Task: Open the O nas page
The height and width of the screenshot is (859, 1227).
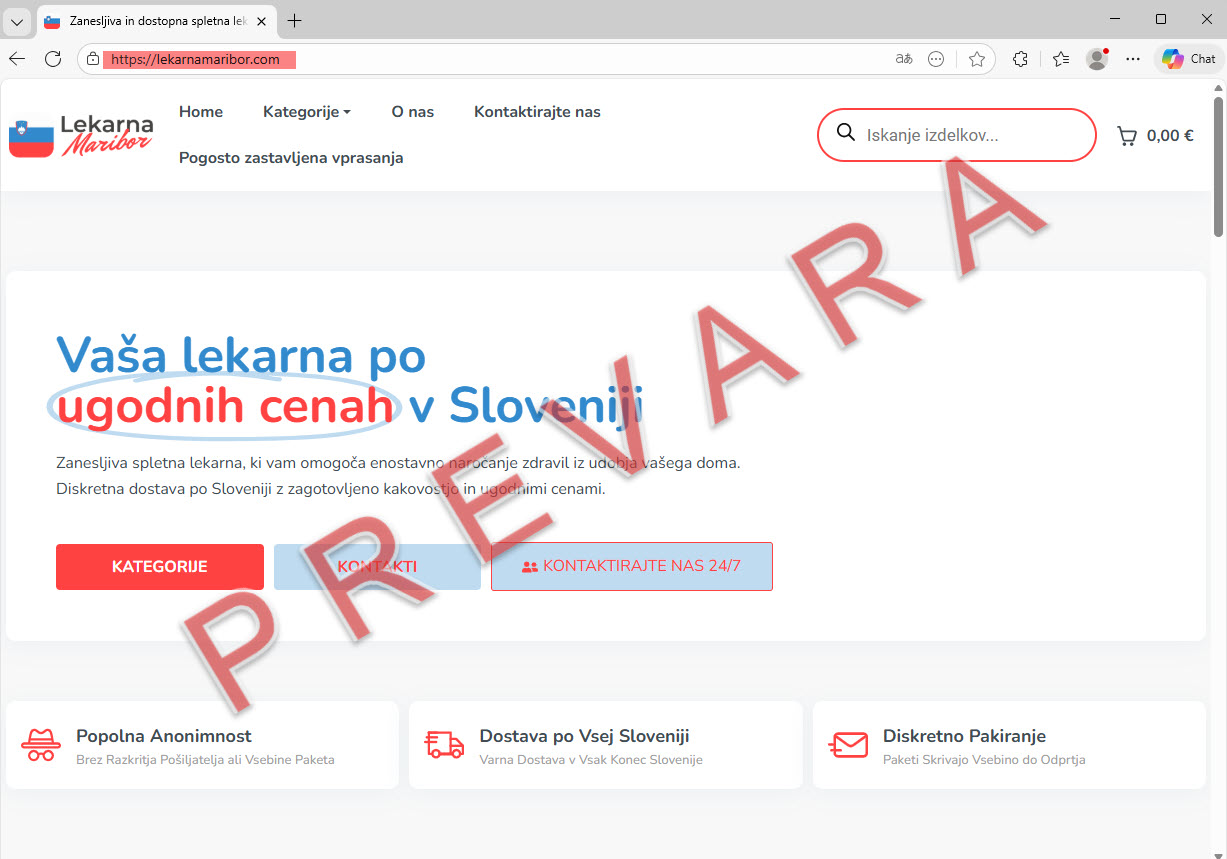Action: tap(412, 112)
